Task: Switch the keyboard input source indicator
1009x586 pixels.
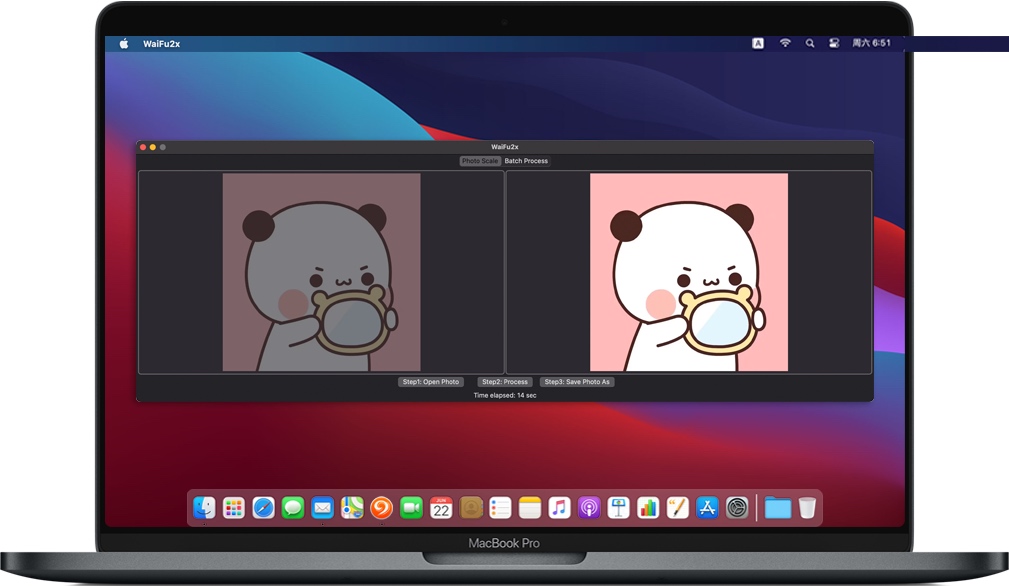Action: click(758, 43)
